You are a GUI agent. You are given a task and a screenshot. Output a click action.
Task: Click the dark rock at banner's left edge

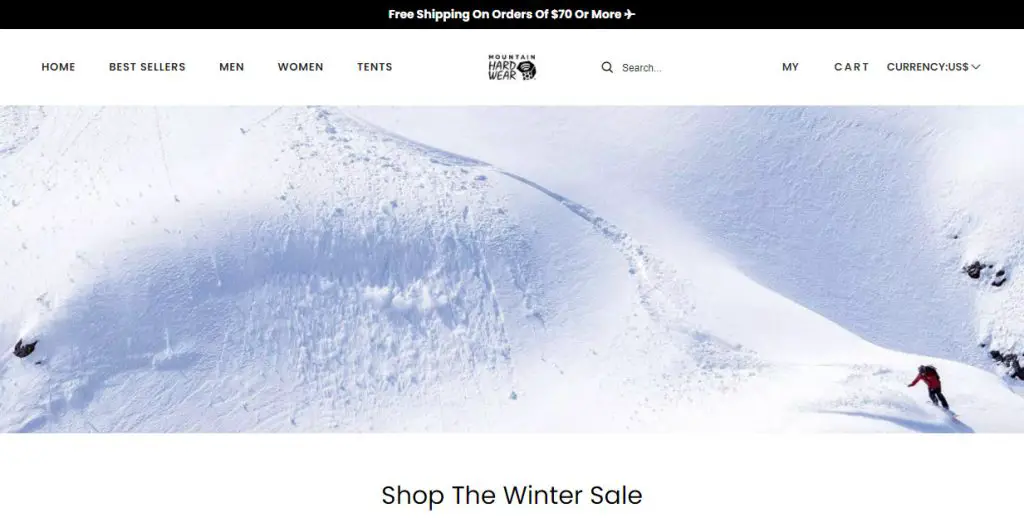tap(25, 348)
